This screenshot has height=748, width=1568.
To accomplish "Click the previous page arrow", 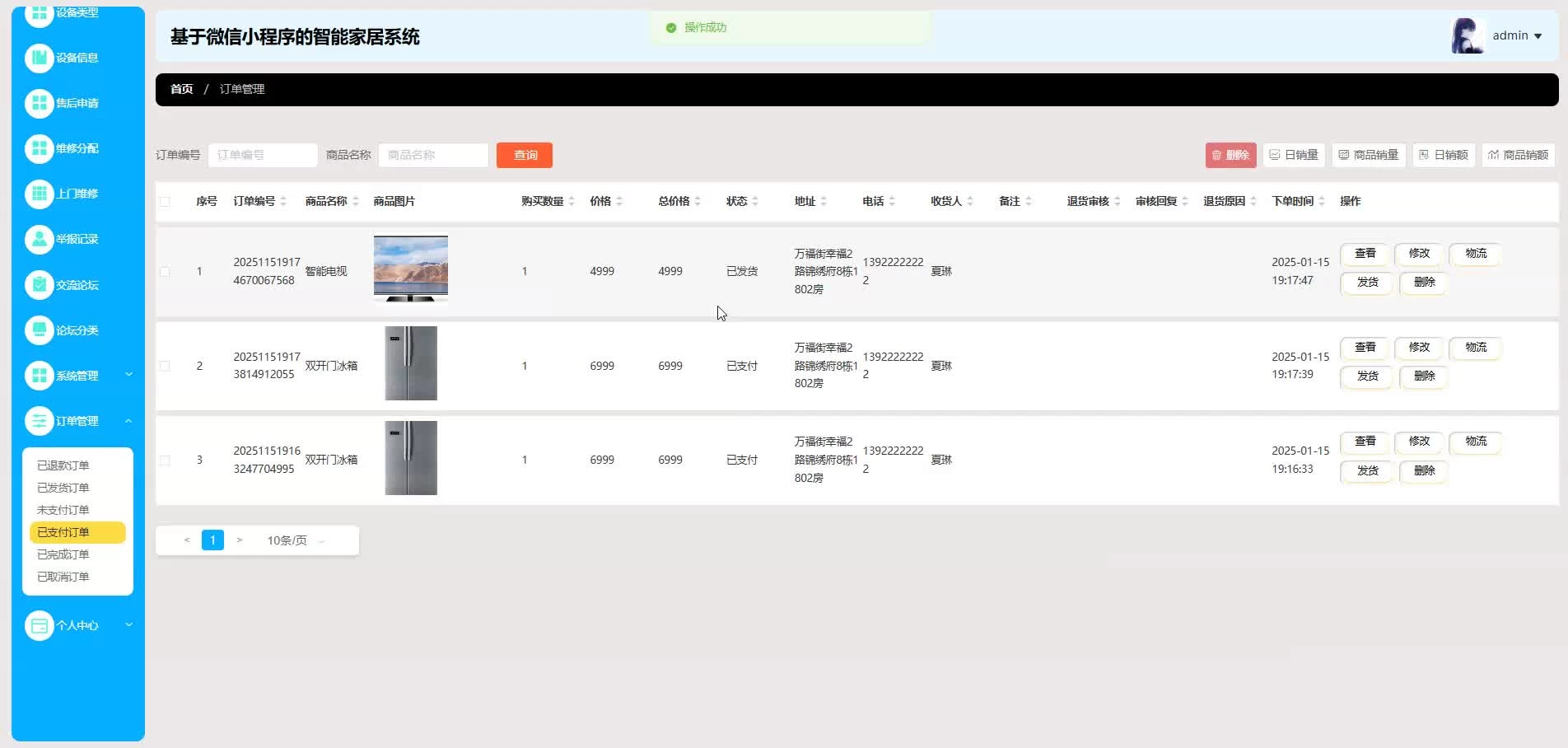I will pos(187,540).
